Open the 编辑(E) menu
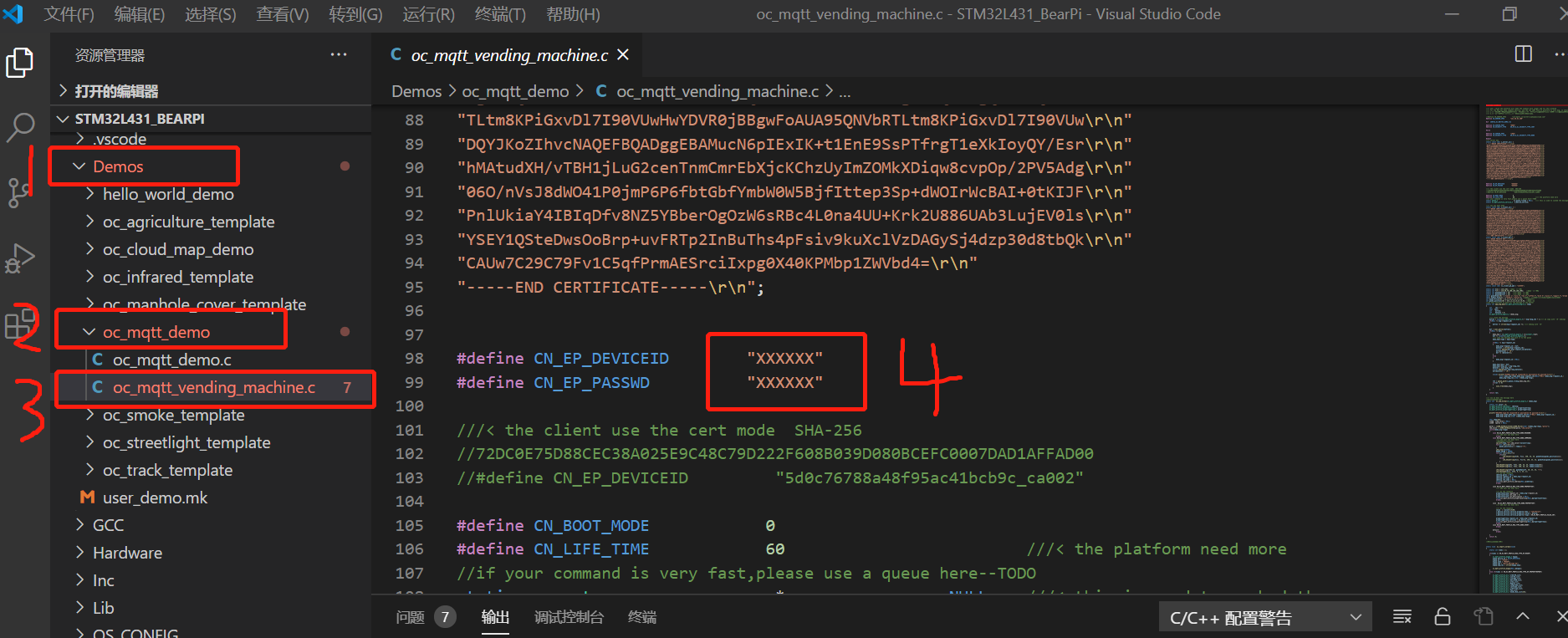1568x638 pixels. pyautogui.click(x=140, y=14)
